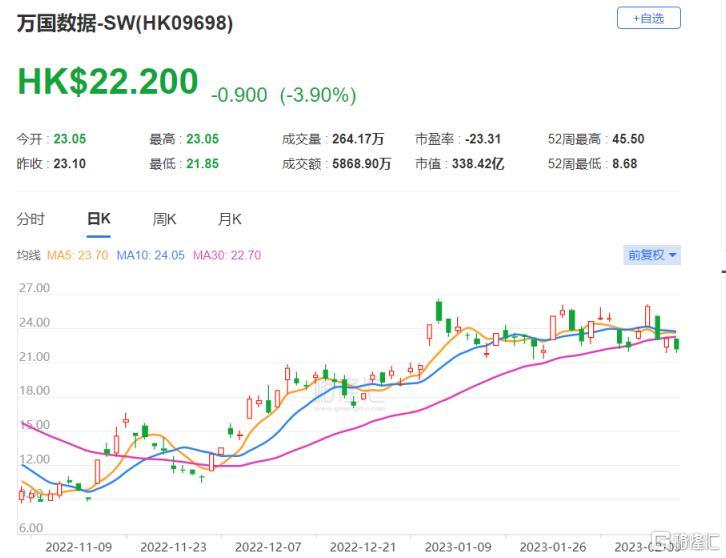This screenshot has height=558, width=726.
Task: Click the MA30: 22.70 indicator label
Action: pos(227,255)
